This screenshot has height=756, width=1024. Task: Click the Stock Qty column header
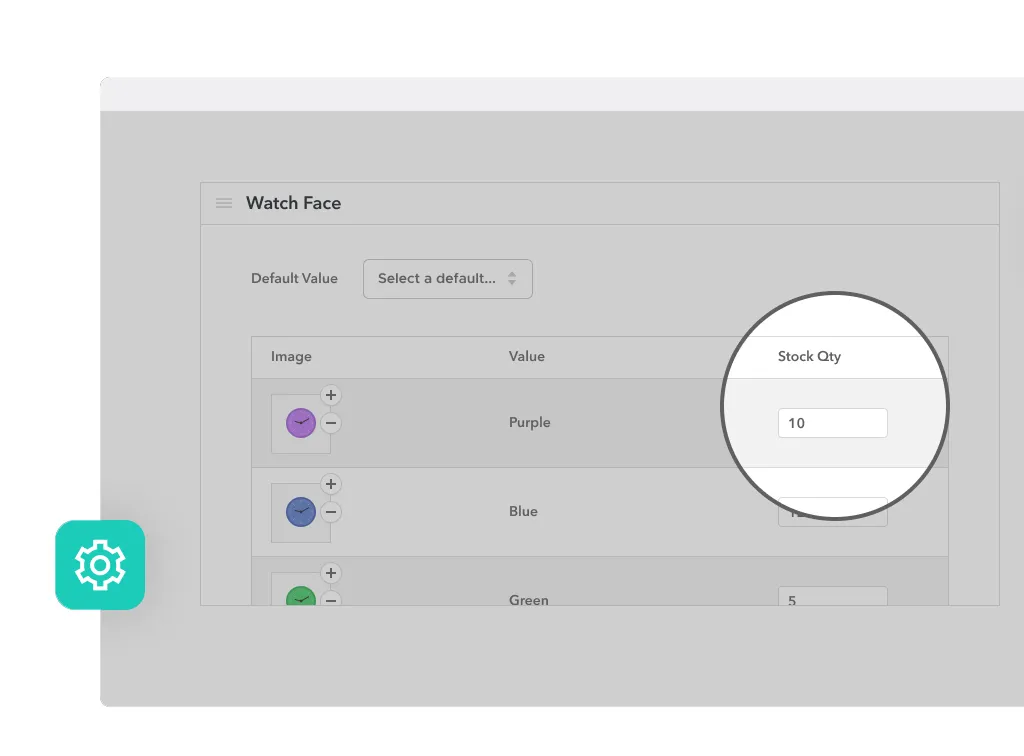coord(809,356)
